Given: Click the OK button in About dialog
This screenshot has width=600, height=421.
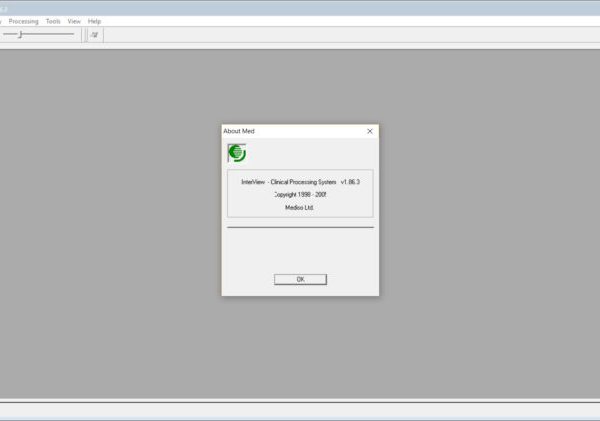Looking at the screenshot, I should (300, 279).
